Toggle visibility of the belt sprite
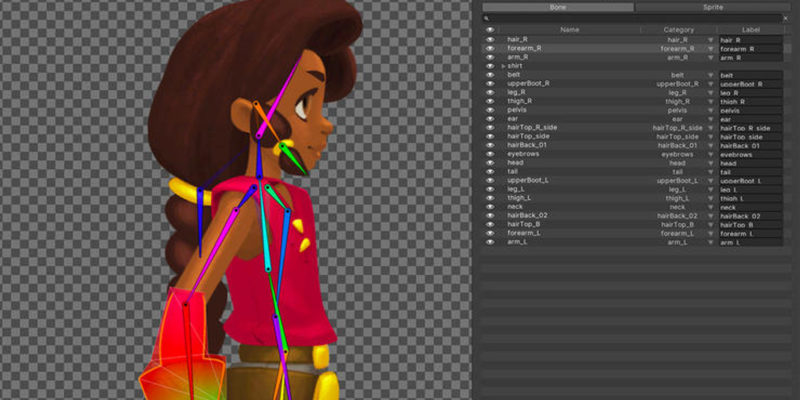 [x=490, y=75]
